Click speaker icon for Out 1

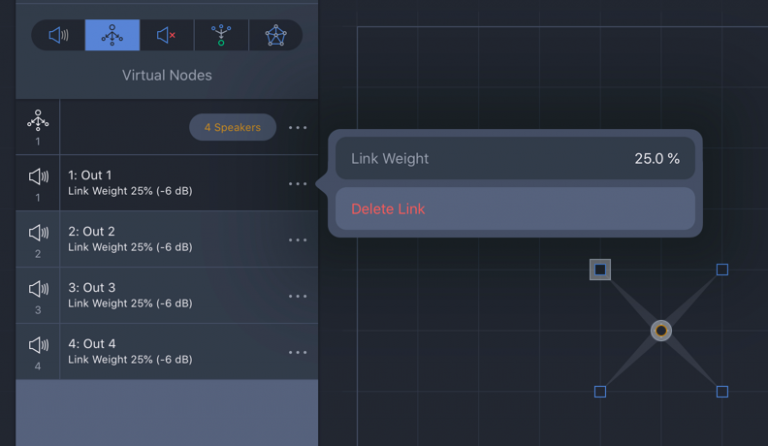[38, 177]
